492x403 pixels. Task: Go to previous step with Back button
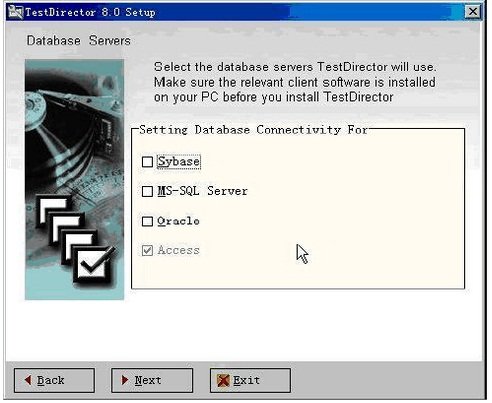click(x=54, y=380)
